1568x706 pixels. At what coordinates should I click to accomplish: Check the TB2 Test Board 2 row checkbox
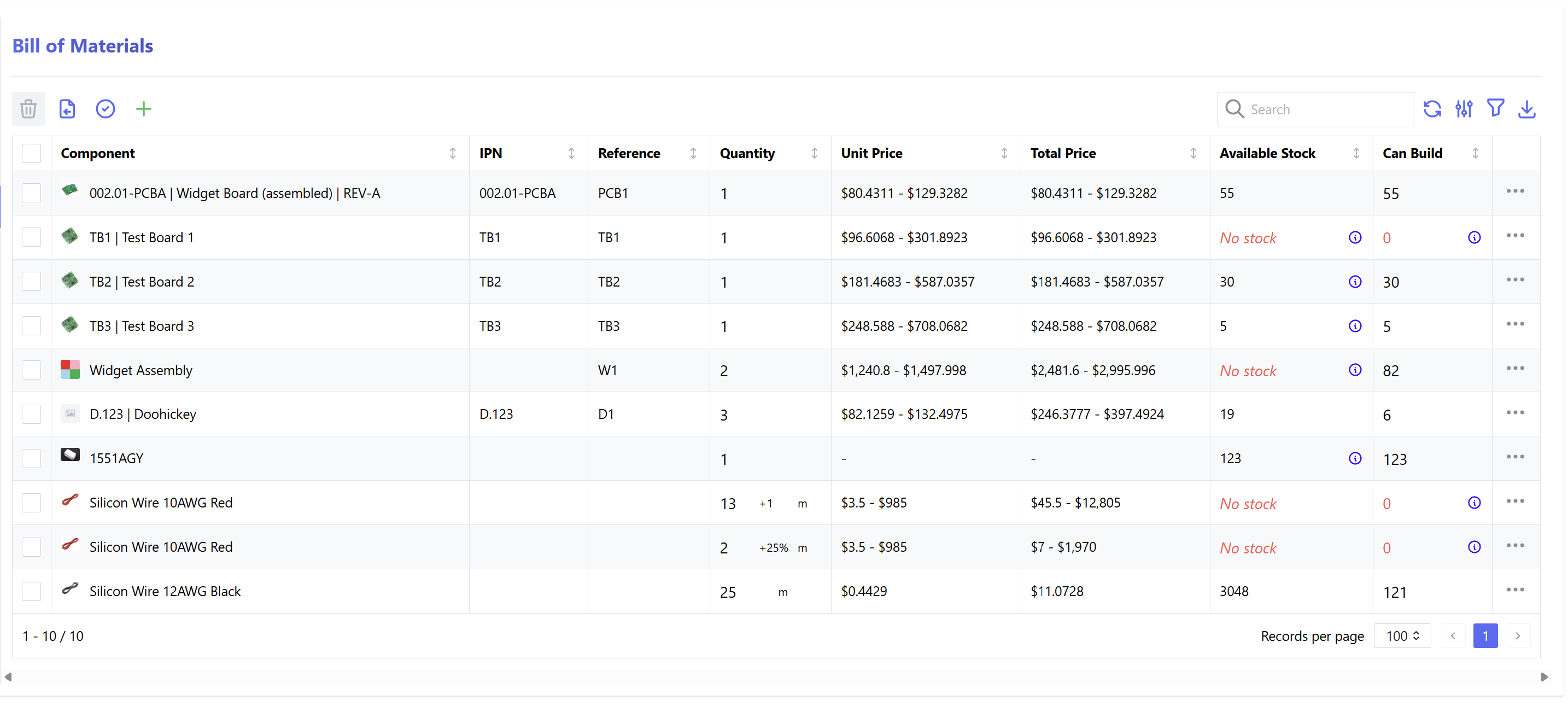click(32, 282)
